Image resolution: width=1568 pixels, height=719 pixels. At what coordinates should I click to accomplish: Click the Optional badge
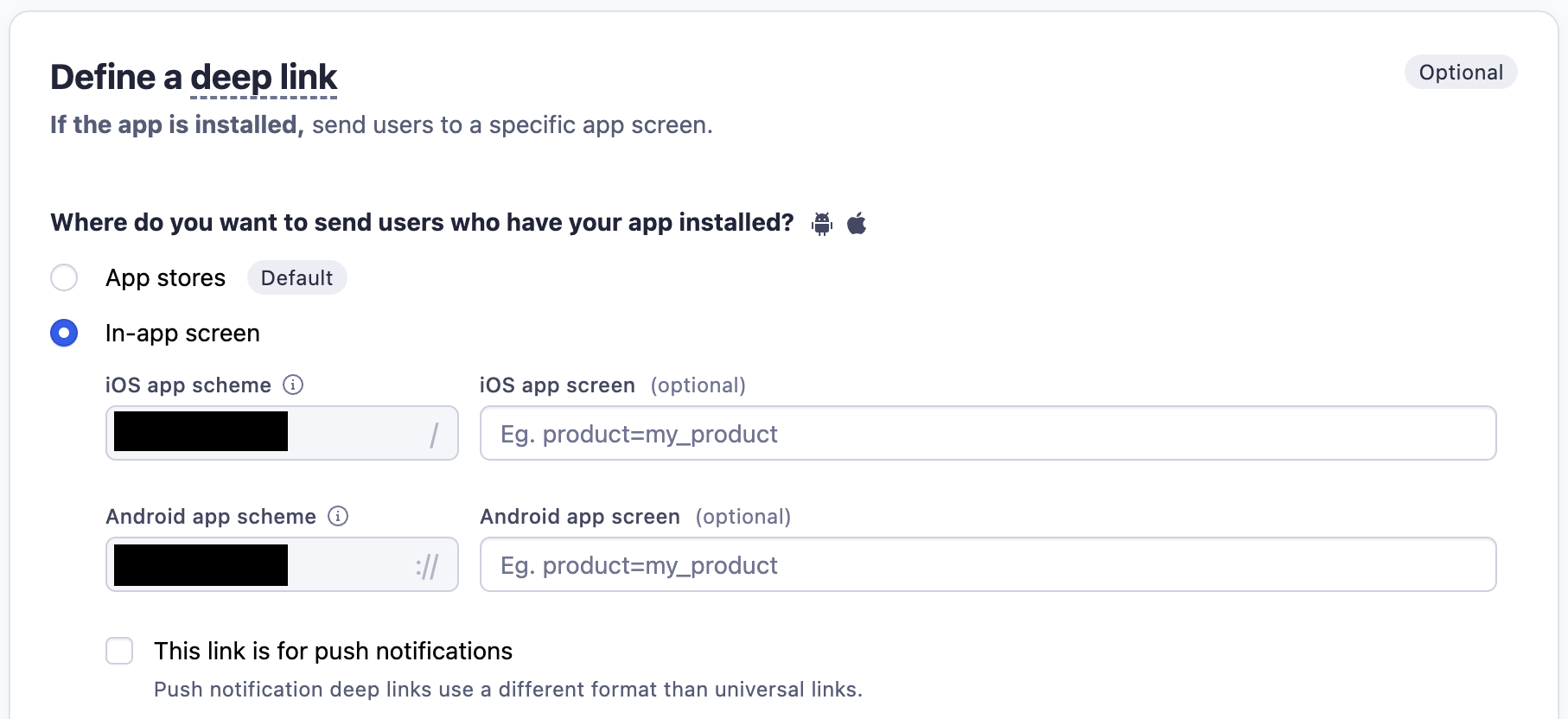1460,73
